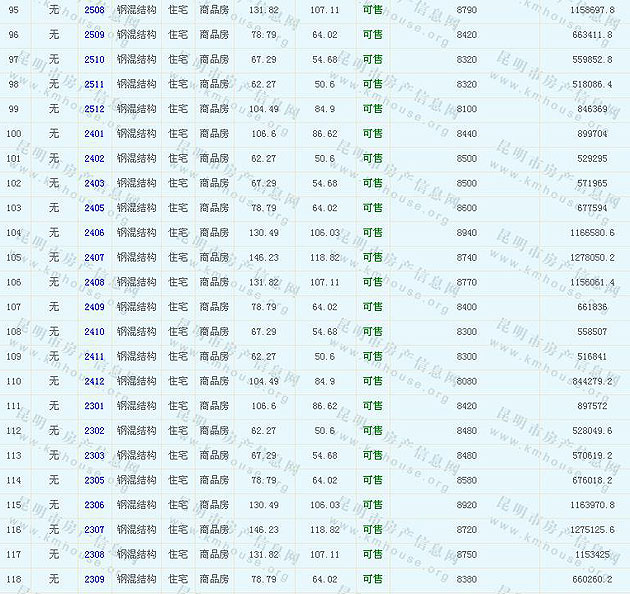The height and width of the screenshot is (594, 630).
Task: Open room 2309 link
Action: [94, 579]
